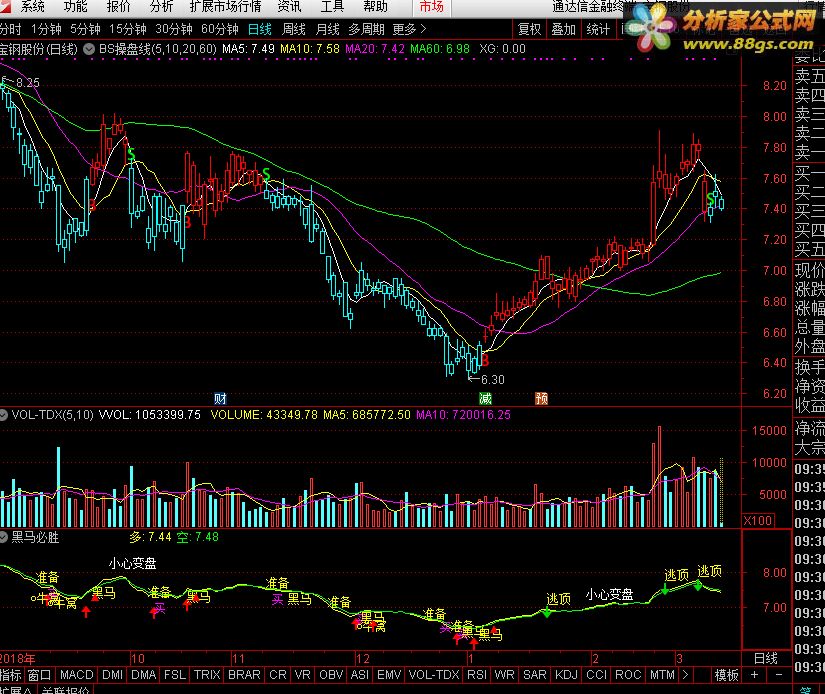Screen dimensions: 825x694
Task: Select the DMI indicator
Action: point(113,675)
